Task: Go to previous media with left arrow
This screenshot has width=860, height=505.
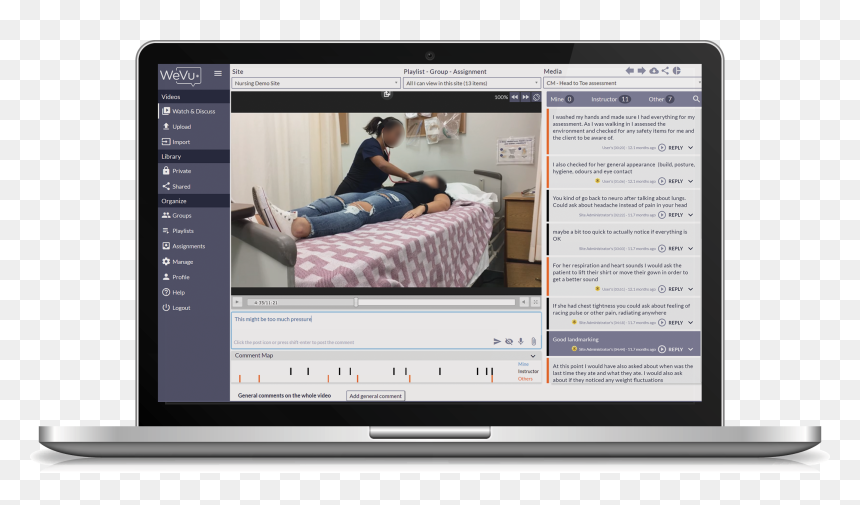Action: click(x=630, y=71)
